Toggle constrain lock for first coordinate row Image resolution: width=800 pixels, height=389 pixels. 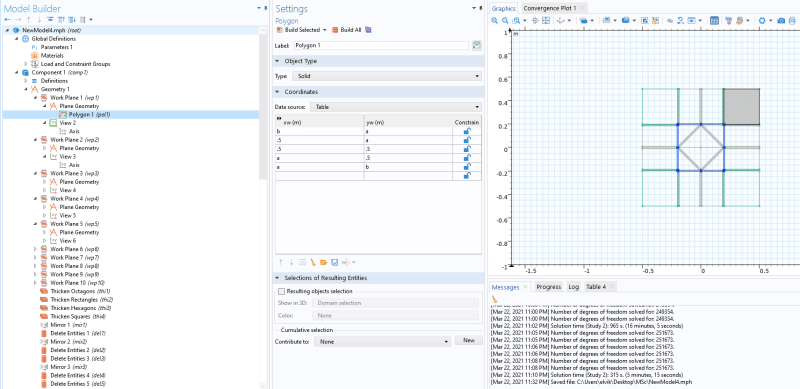[x=467, y=131]
